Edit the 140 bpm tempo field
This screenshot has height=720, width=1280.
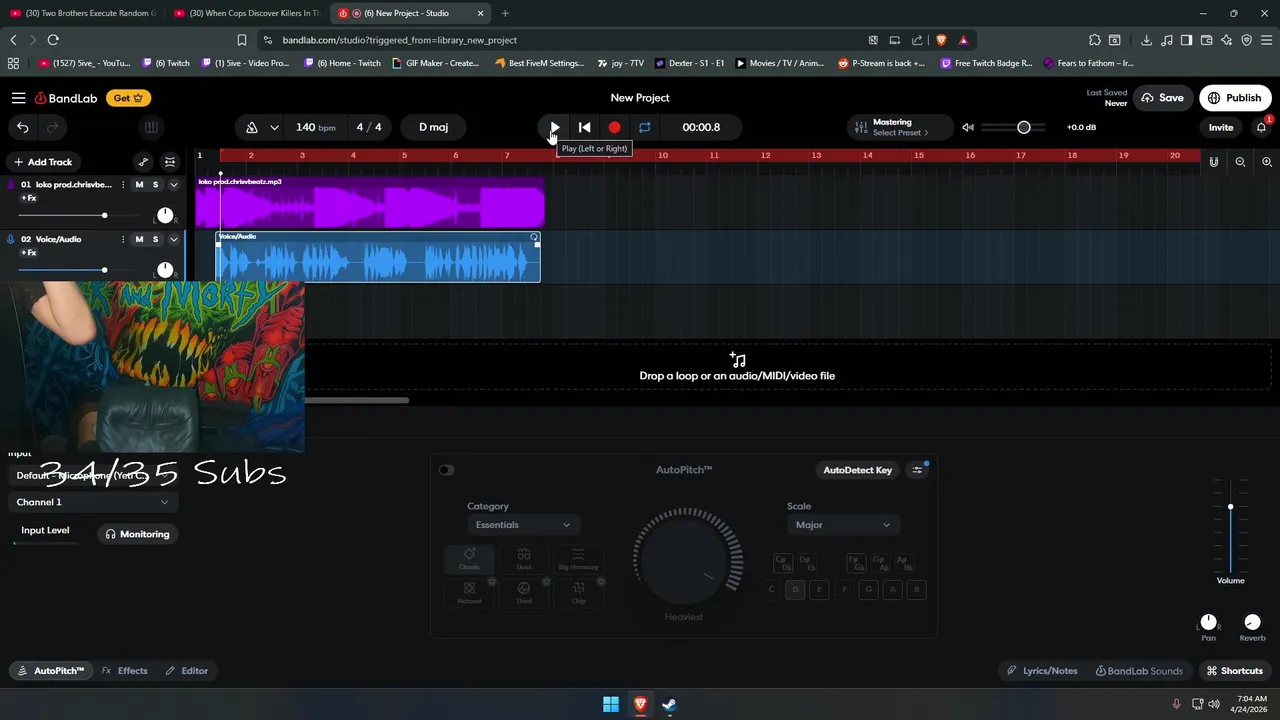click(x=315, y=127)
